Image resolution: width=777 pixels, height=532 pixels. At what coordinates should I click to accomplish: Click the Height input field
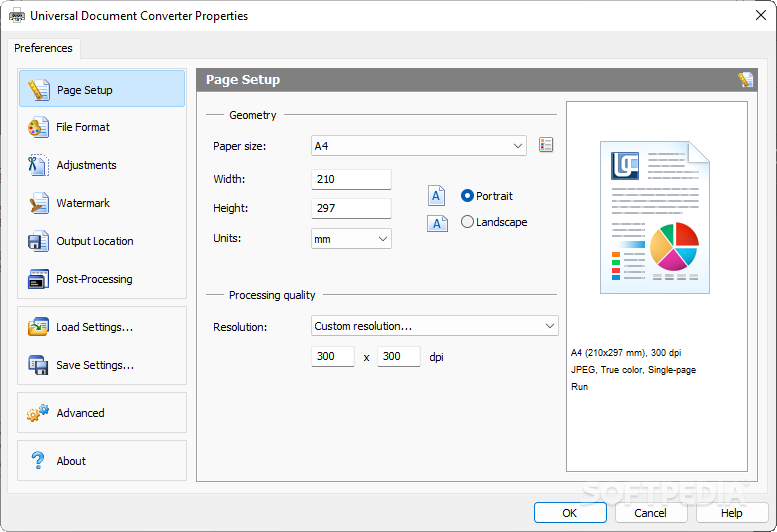351,208
